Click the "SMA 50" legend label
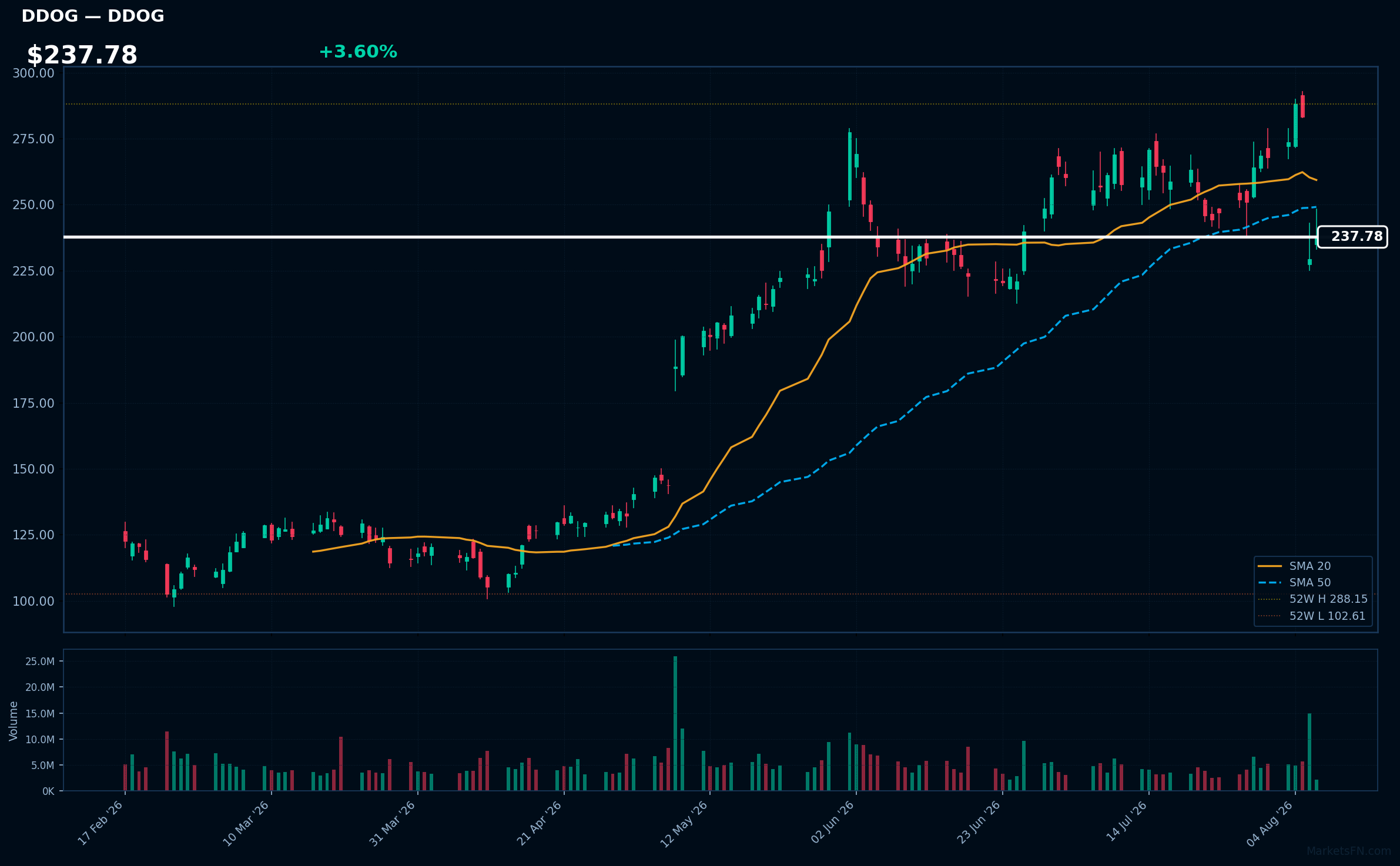The width and height of the screenshot is (1400, 866). point(1310,582)
